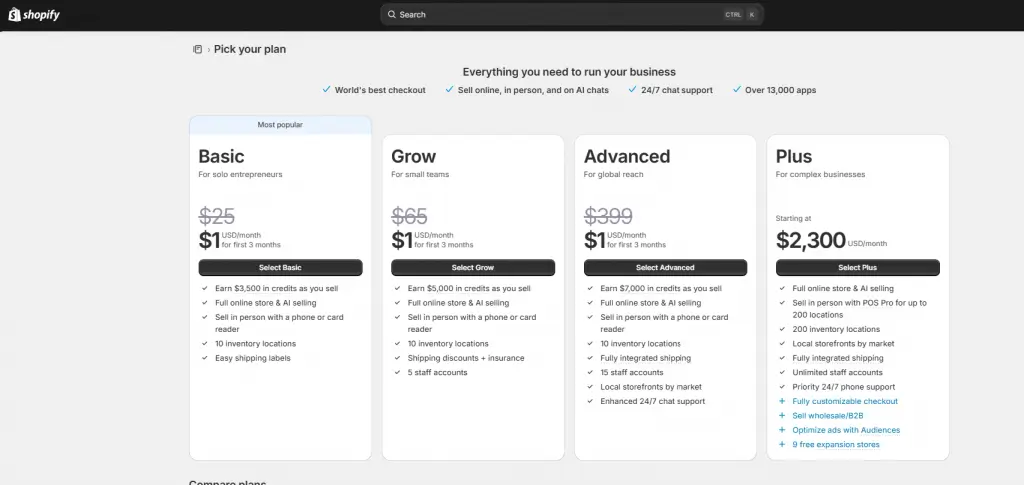Screen dimensions: 1024x485
Task: Click the Pick your plan heading
Action: point(250,49)
